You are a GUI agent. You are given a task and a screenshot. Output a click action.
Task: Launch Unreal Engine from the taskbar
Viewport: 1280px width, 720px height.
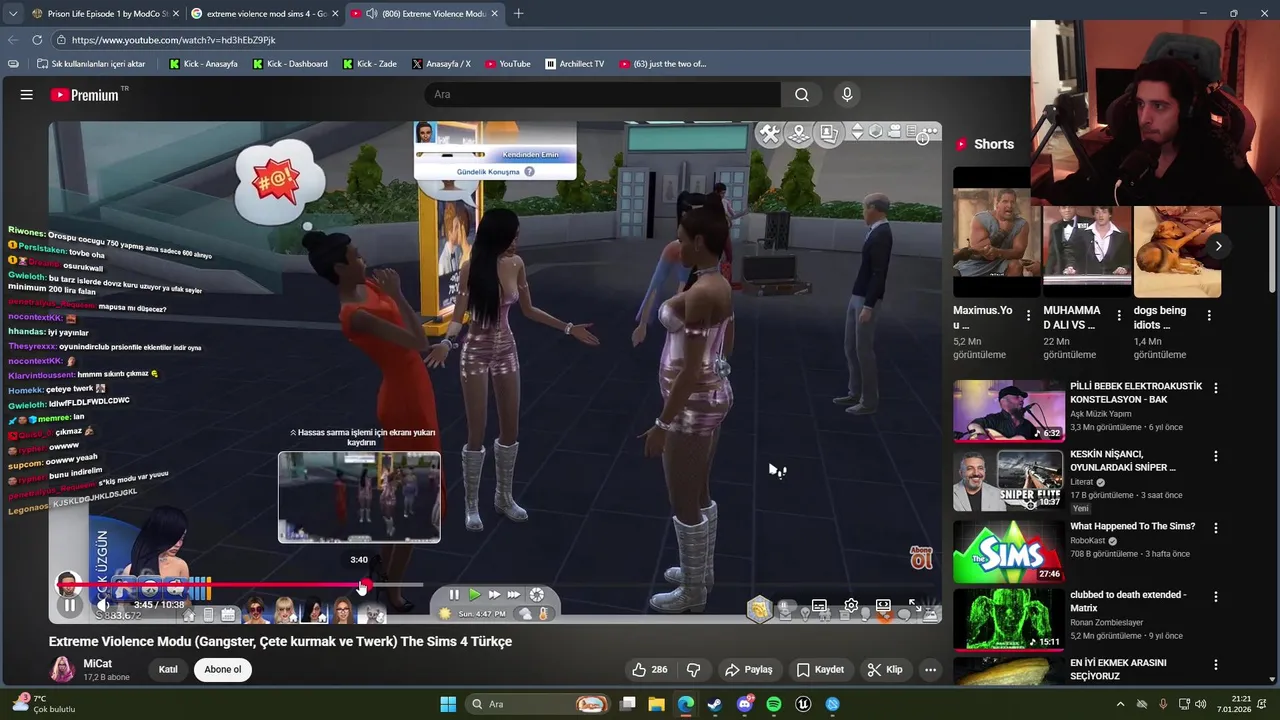pos(803,704)
